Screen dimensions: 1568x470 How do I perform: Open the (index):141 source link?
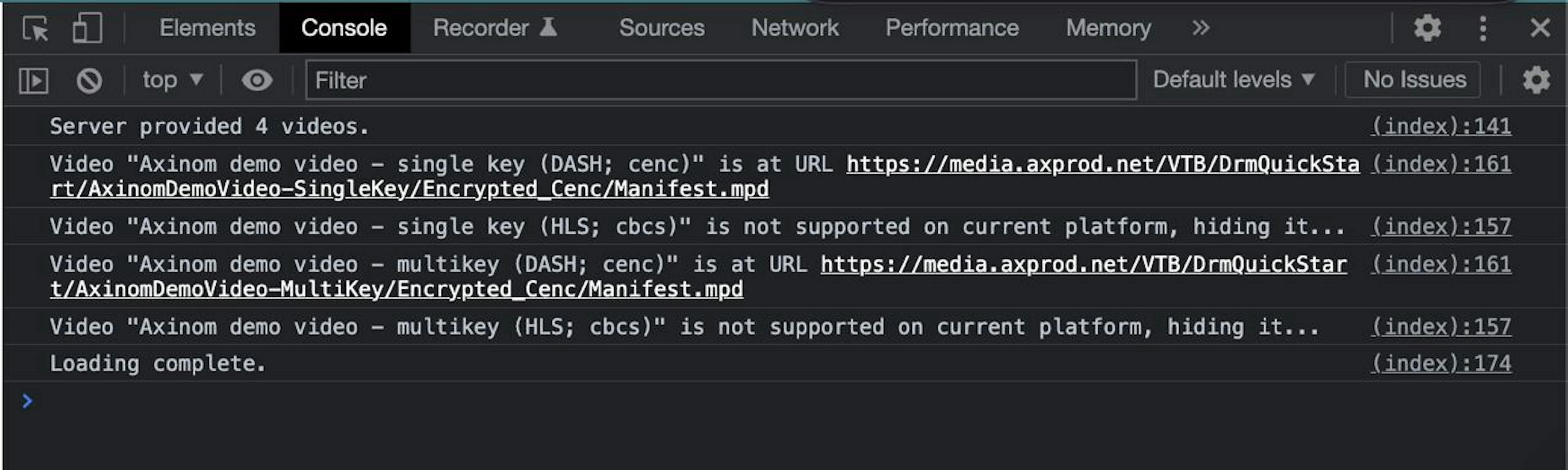click(x=1441, y=126)
